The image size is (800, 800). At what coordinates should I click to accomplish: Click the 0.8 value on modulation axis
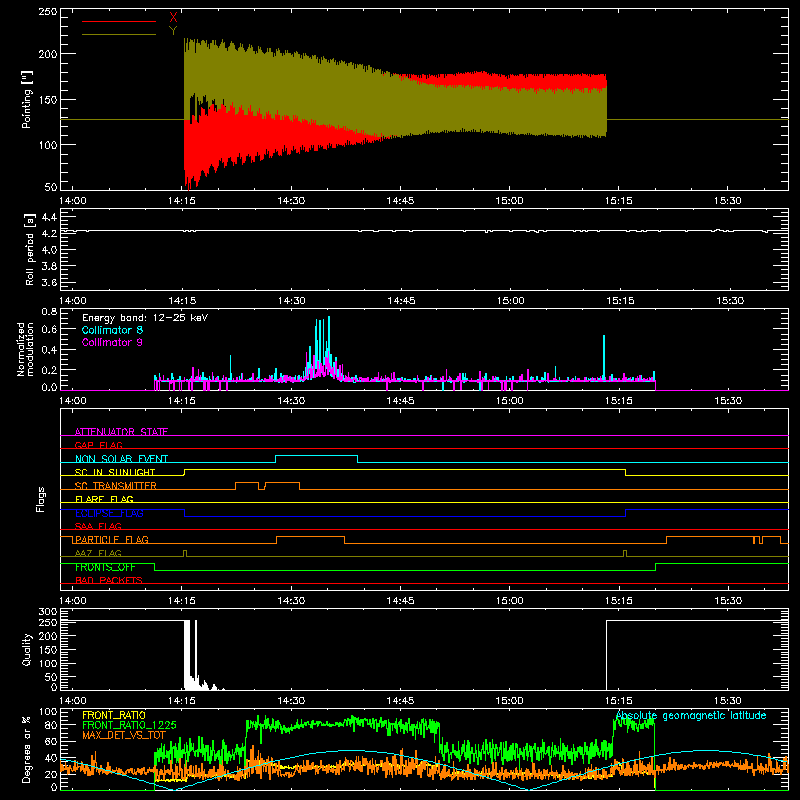[49, 312]
